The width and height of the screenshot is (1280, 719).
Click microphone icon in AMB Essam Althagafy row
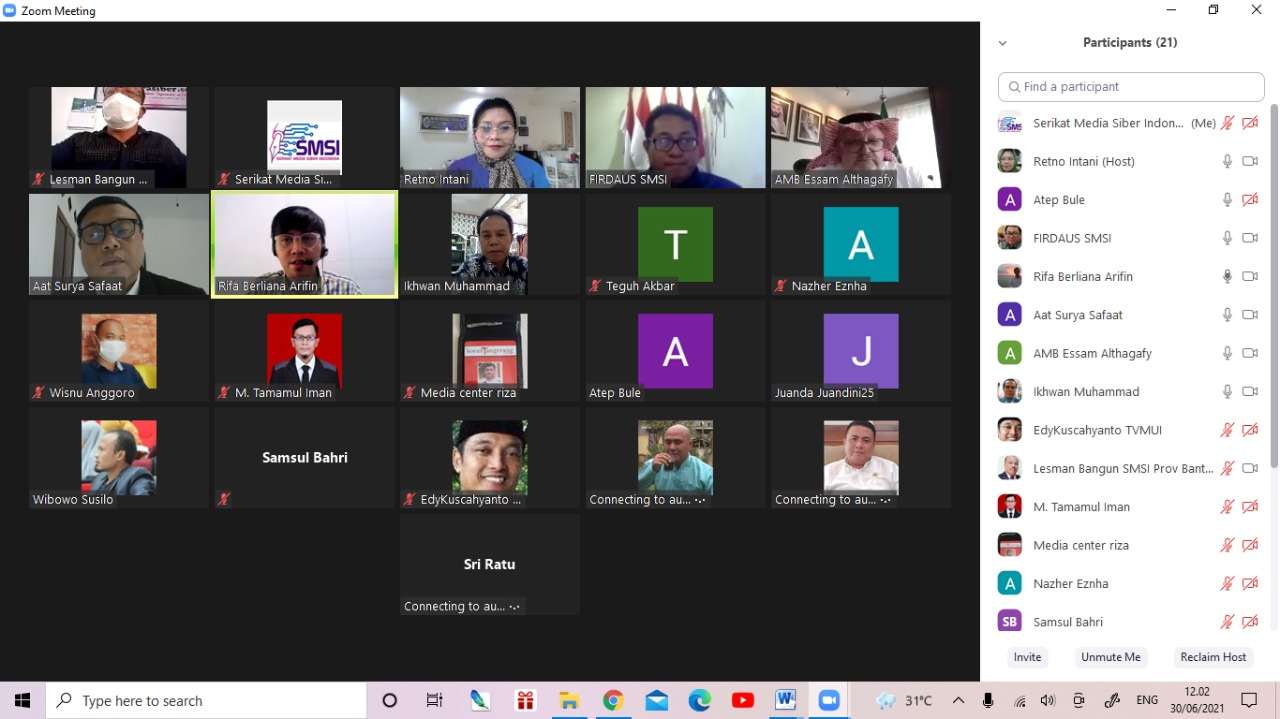(x=1227, y=353)
